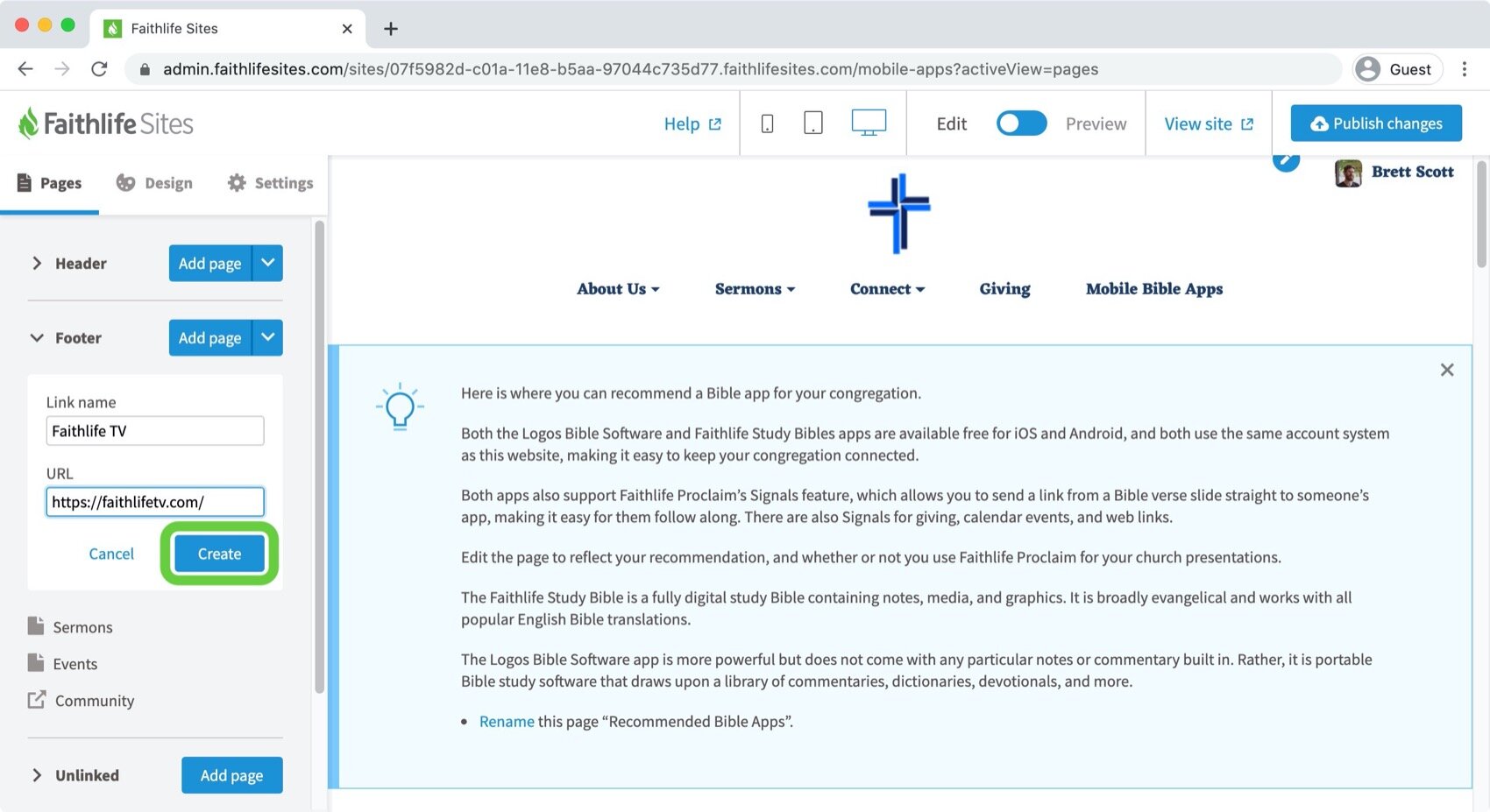1490x812 pixels.
Task: Click the blue pencil edit icon
Action: tap(1286, 160)
